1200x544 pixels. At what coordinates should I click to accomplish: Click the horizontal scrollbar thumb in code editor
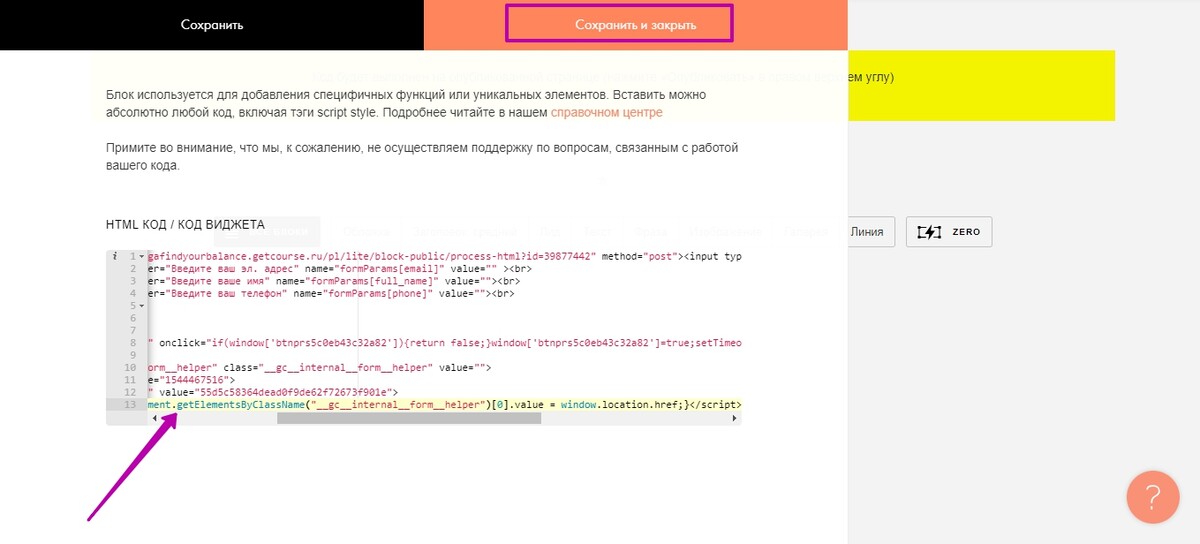(409, 418)
